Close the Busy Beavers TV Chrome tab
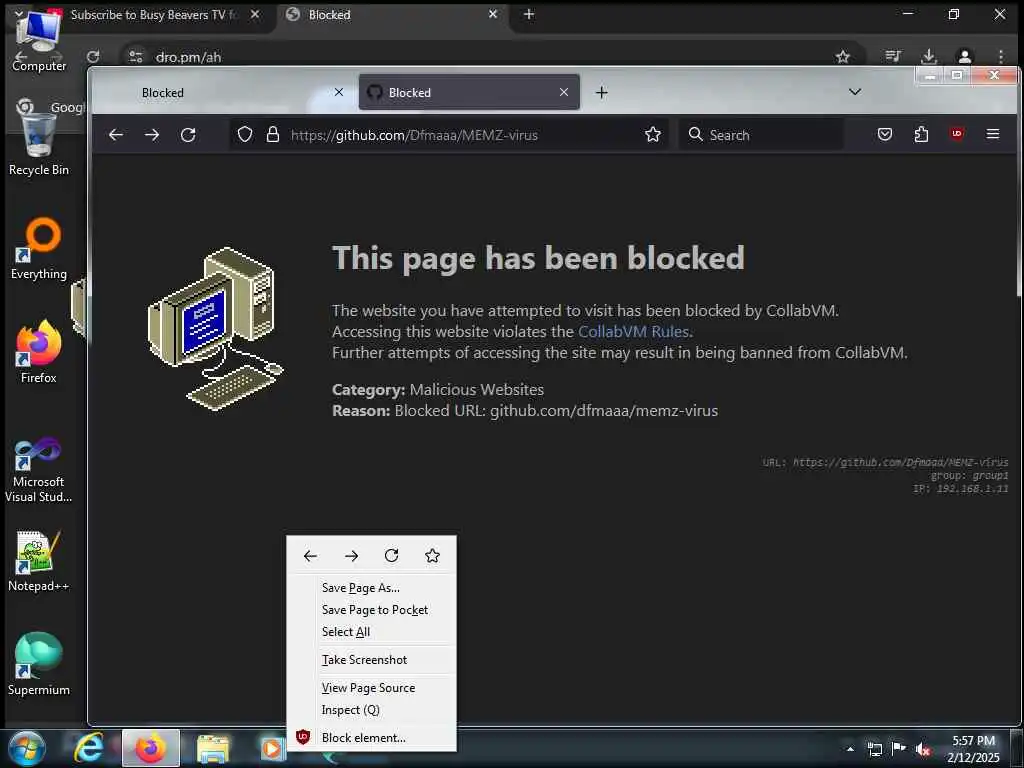Image resolution: width=1024 pixels, height=768 pixels. coord(255,14)
